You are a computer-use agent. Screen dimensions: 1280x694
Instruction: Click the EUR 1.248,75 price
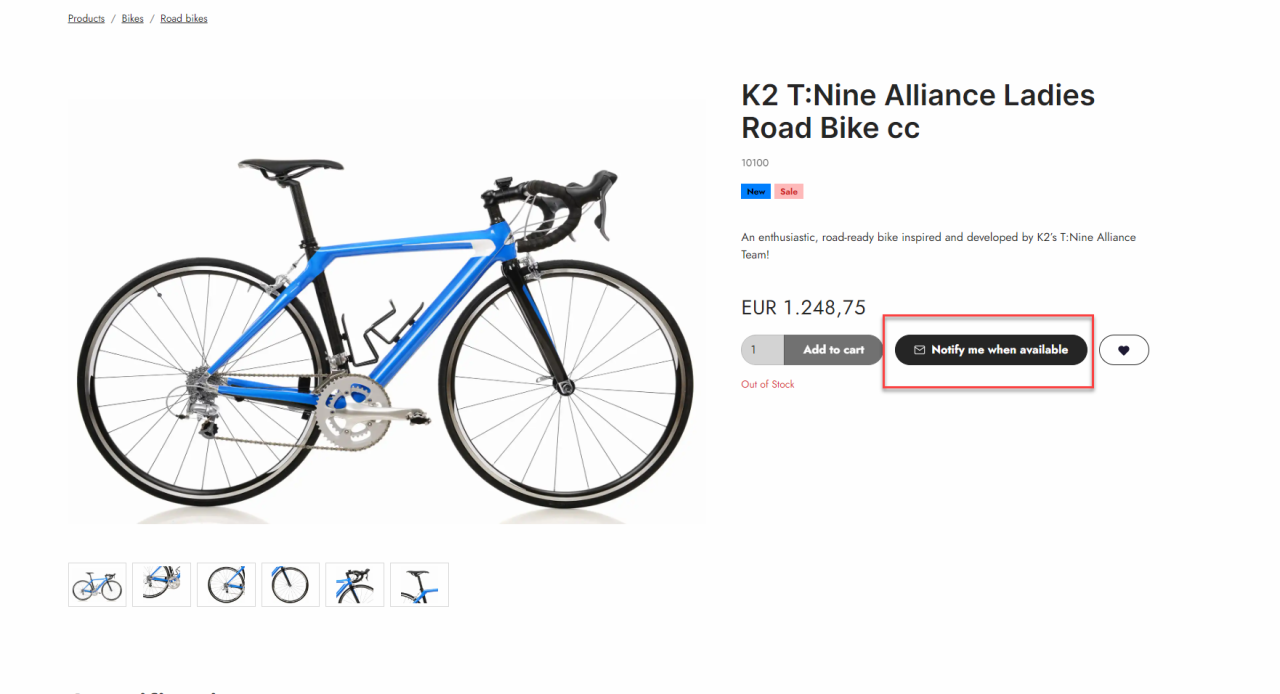click(x=803, y=307)
